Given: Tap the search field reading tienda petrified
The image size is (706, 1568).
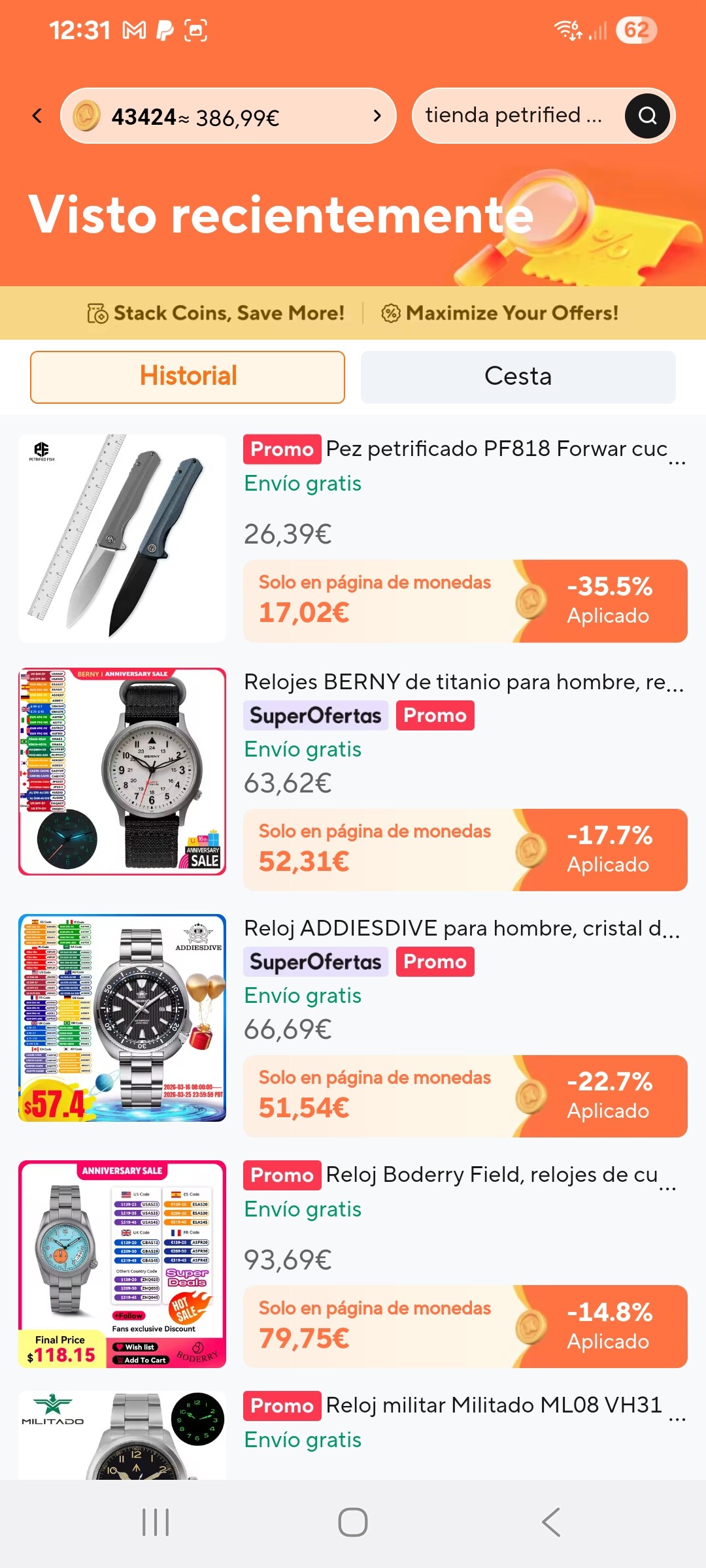Looking at the screenshot, I should click(x=514, y=116).
